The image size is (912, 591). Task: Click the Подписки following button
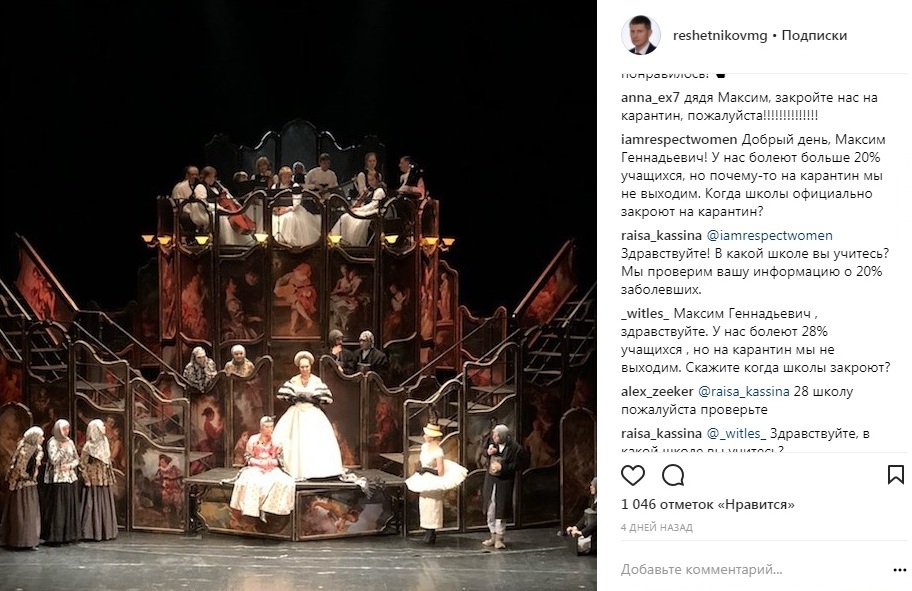pos(814,35)
